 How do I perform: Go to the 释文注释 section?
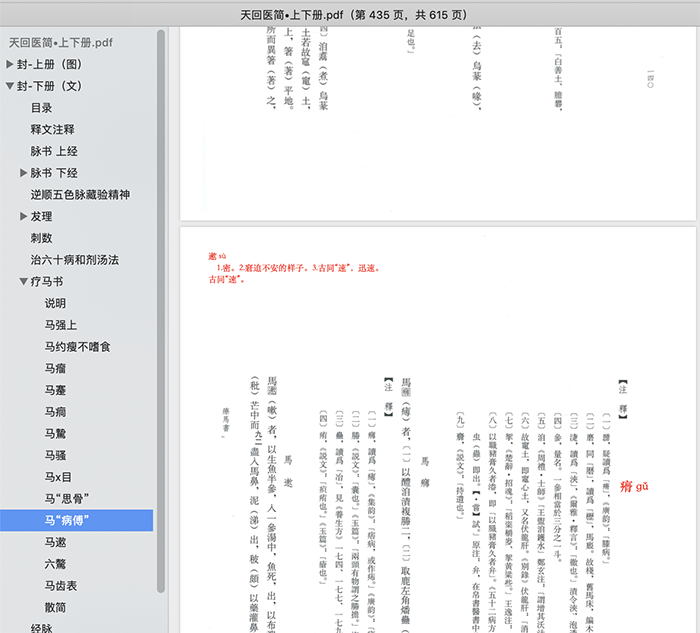point(53,129)
